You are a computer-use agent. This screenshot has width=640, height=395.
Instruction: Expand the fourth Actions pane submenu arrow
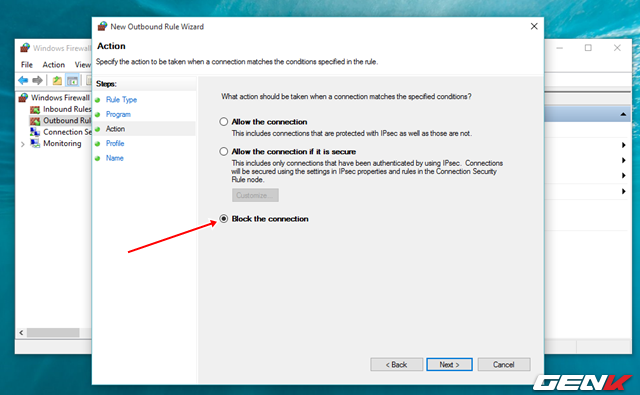point(623,191)
